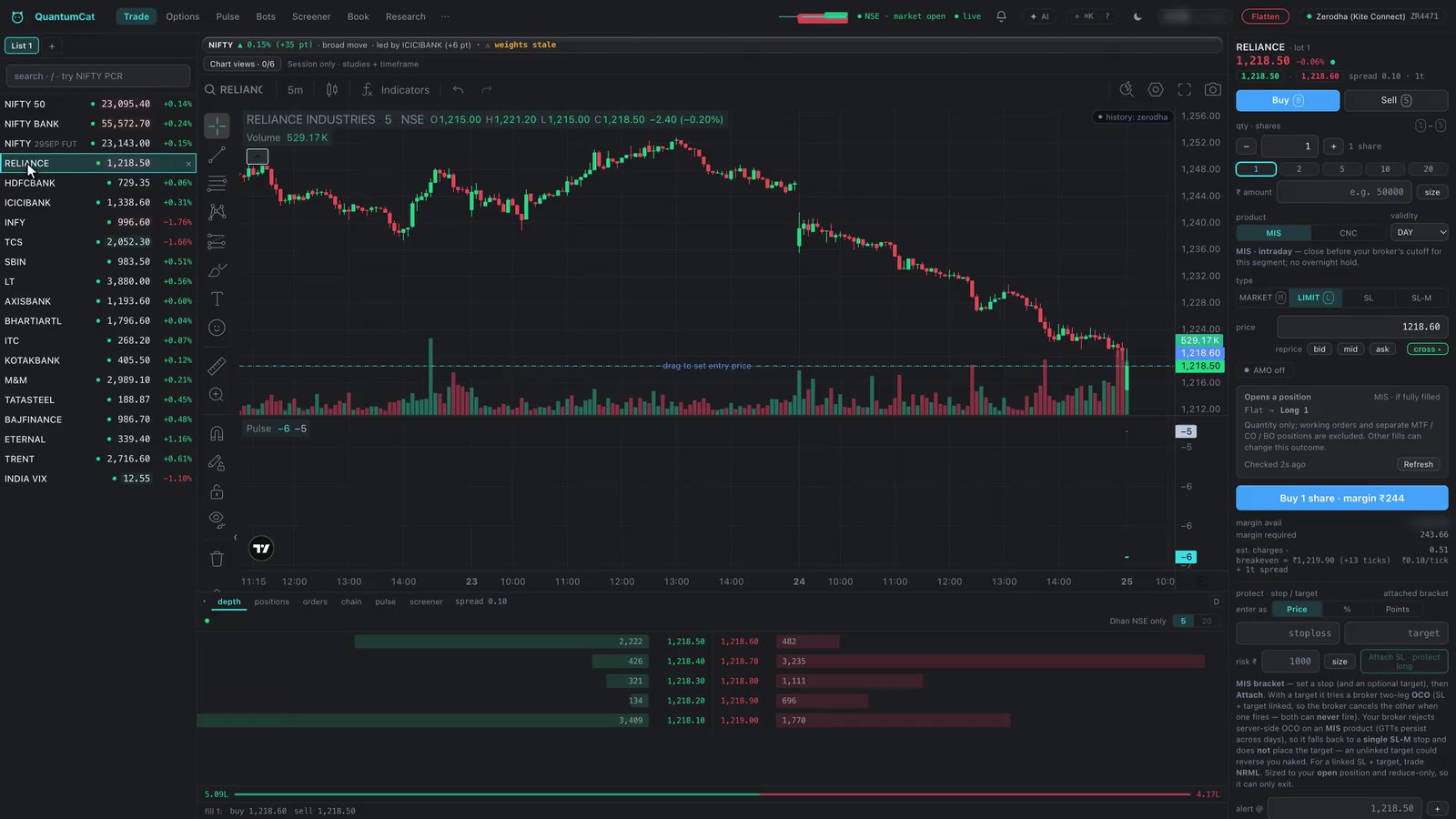The width and height of the screenshot is (1456, 819).
Task: Open the DAY validity dropdown
Action: pyautogui.click(x=1419, y=232)
